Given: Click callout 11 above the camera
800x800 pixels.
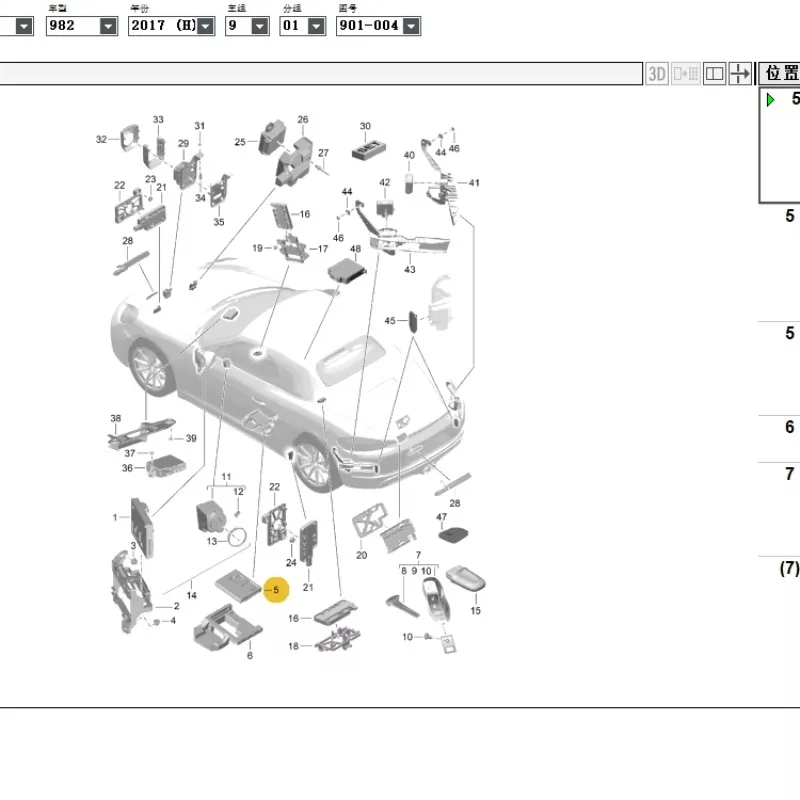Looking at the screenshot, I should click(x=226, y=477).
